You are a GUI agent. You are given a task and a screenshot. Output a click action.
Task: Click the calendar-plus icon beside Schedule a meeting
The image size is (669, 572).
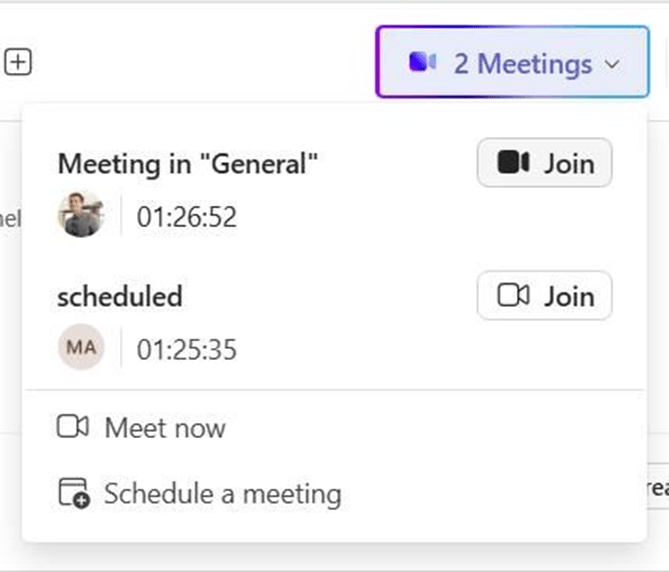click(73, 493)
